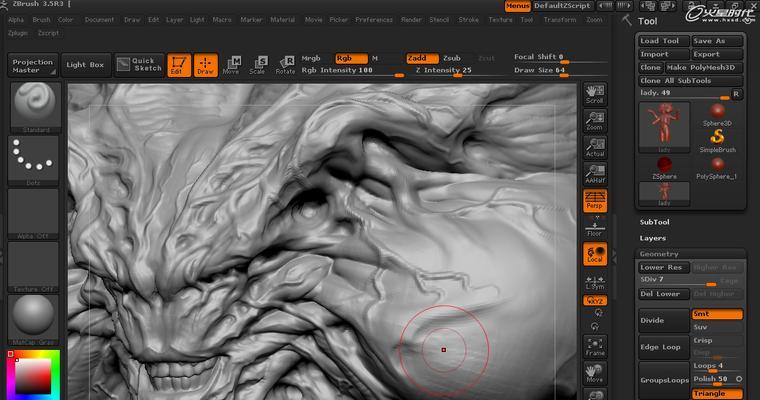
Task: Adjust the Draw Size slider
Action: coord(560,71)
